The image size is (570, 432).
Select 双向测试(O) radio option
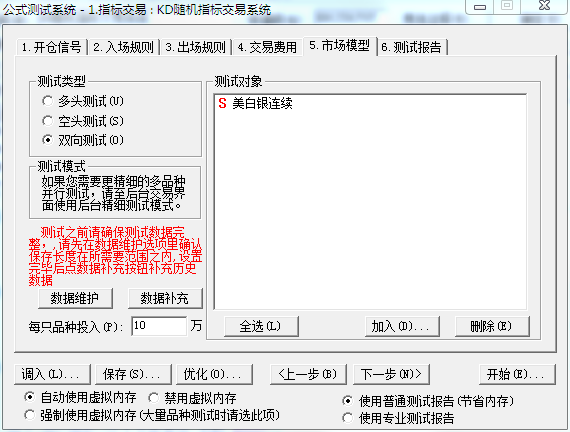coord(83,140)
